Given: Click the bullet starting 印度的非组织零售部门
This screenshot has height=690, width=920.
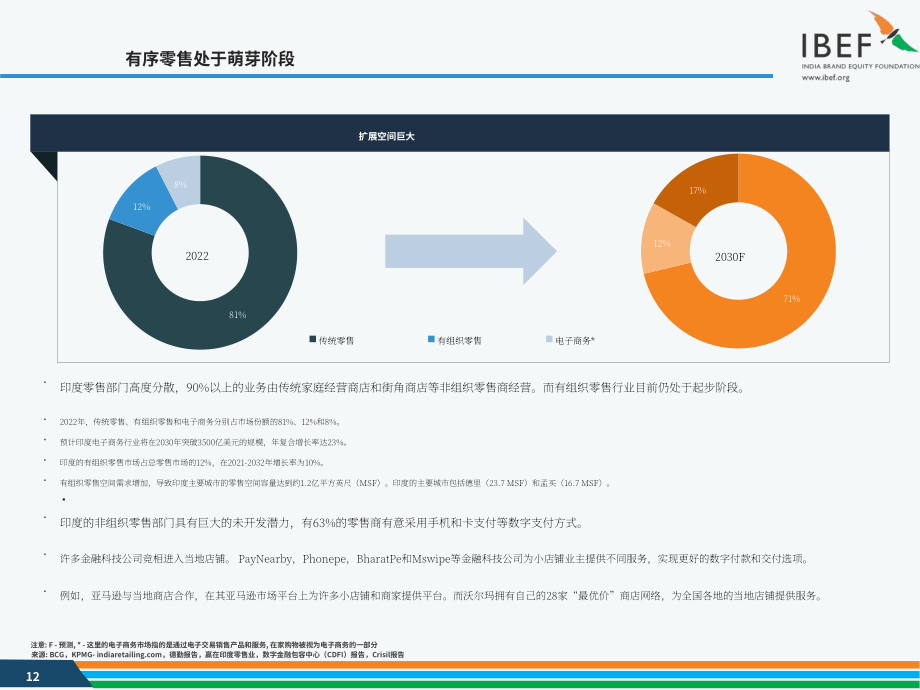Looking at the screenshot, I should pos(322,523).
